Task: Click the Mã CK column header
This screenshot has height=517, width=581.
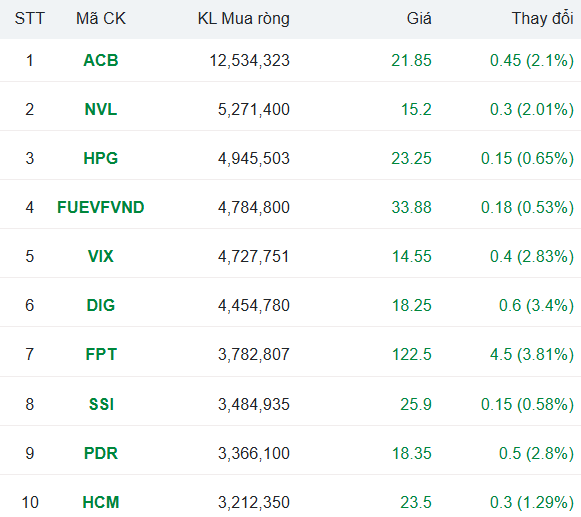Action: 101,19
